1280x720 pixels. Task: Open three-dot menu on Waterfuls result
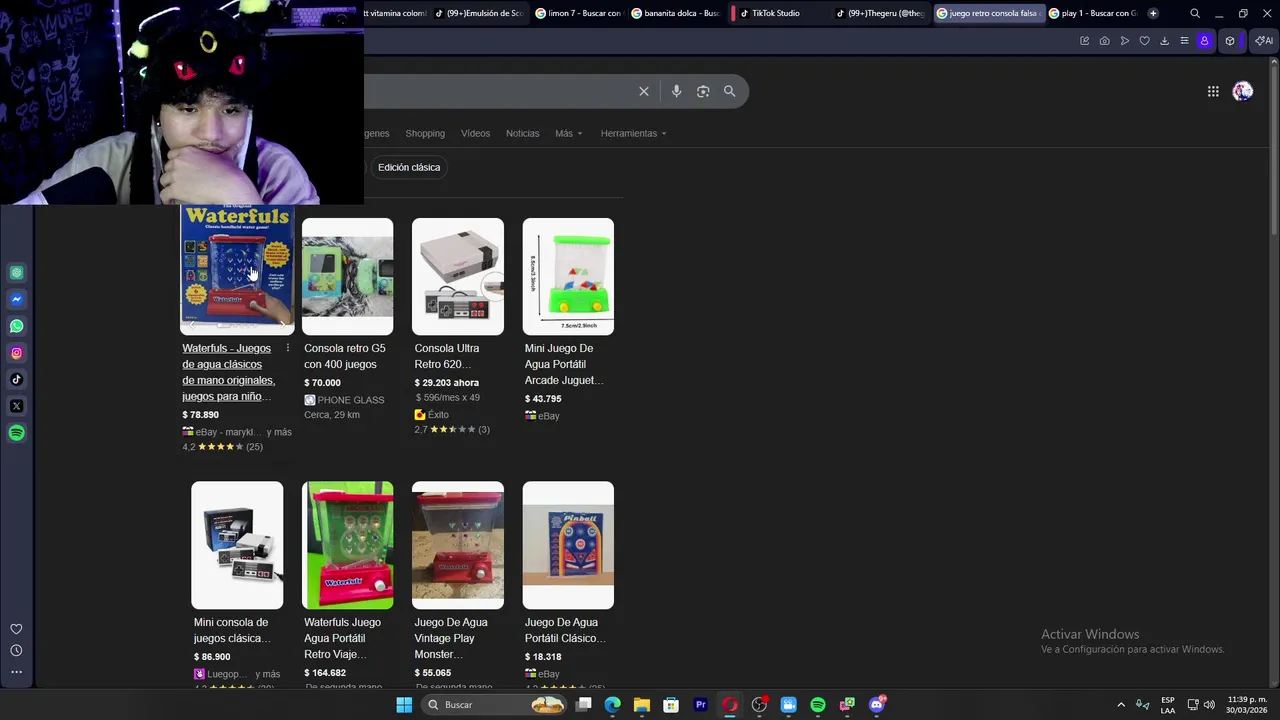[x=288, y=348]
